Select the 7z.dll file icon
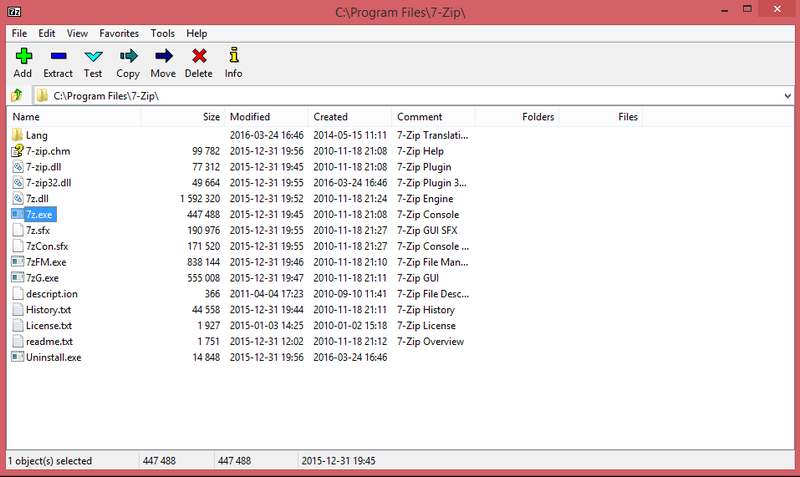This screenshot has width=800, height=477. (x=17, y=198)
